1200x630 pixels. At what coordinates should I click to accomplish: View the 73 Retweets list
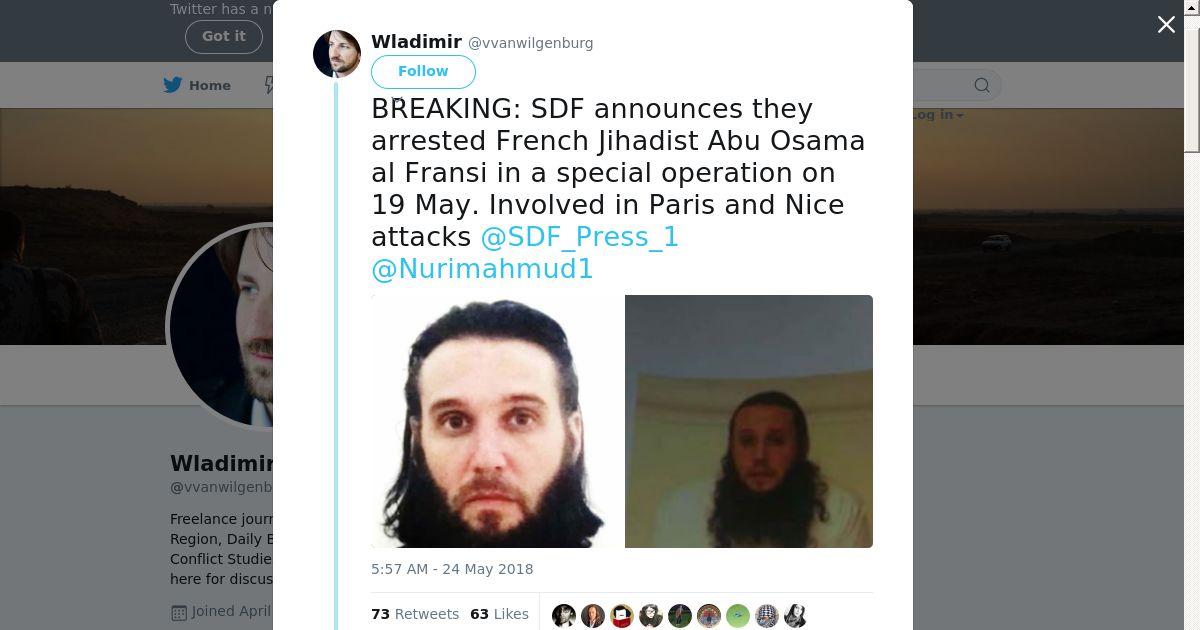point(415,614)
